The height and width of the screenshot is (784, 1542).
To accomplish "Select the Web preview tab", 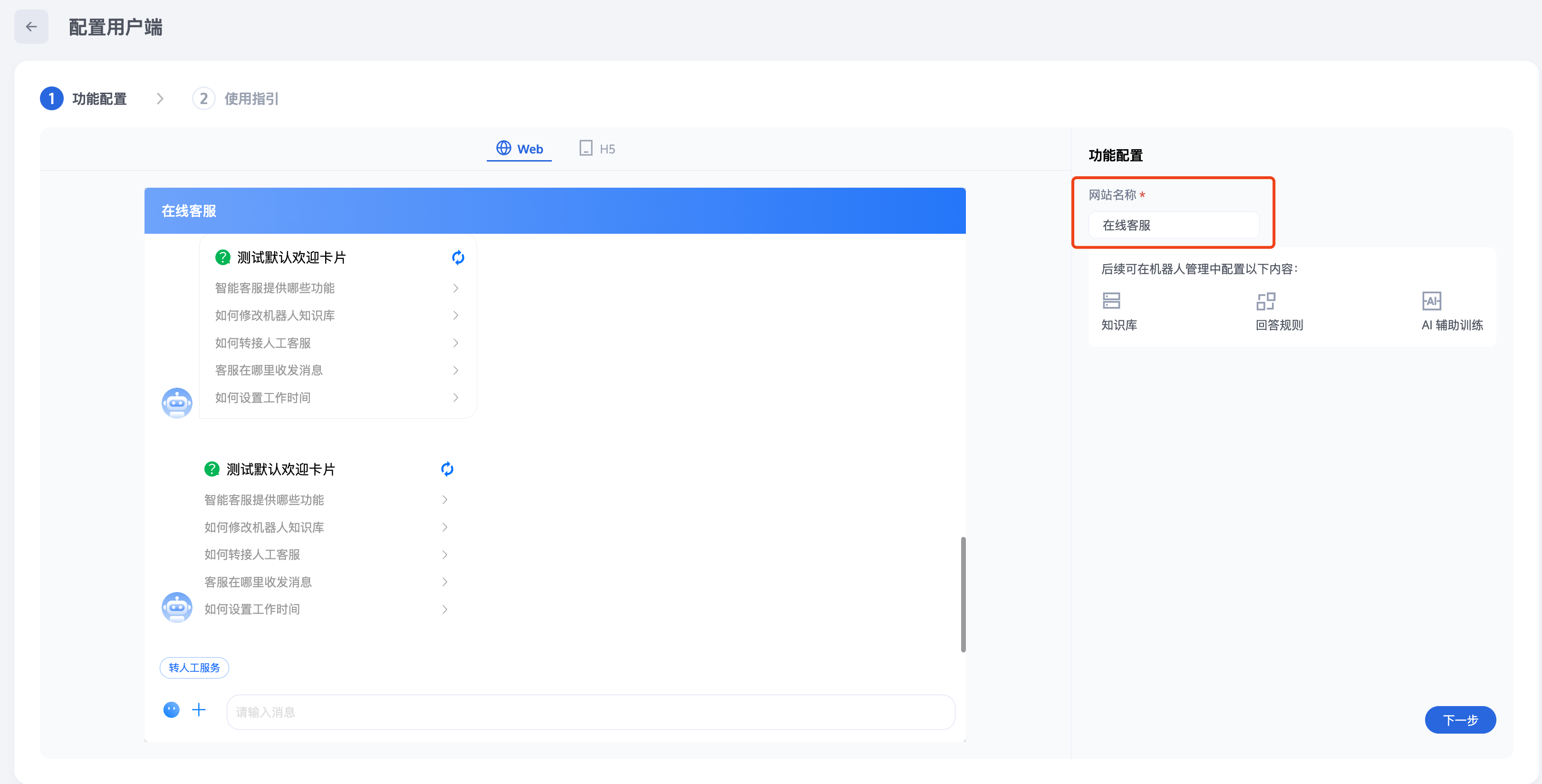I will point(519,148).
